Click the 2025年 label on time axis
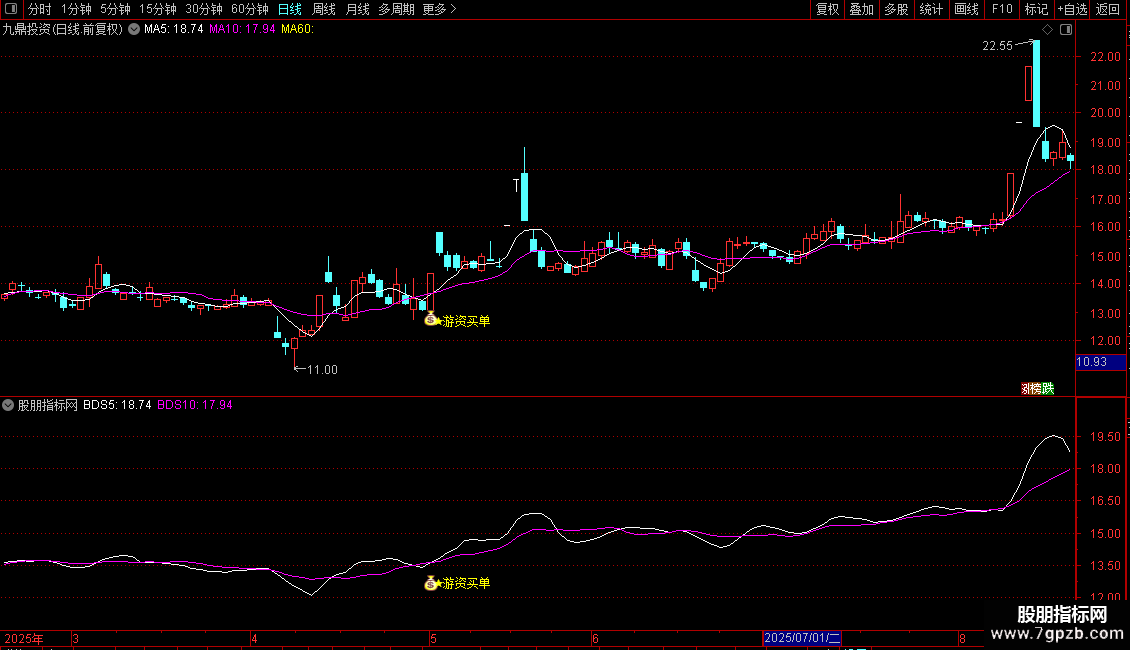 pos(24,638)
